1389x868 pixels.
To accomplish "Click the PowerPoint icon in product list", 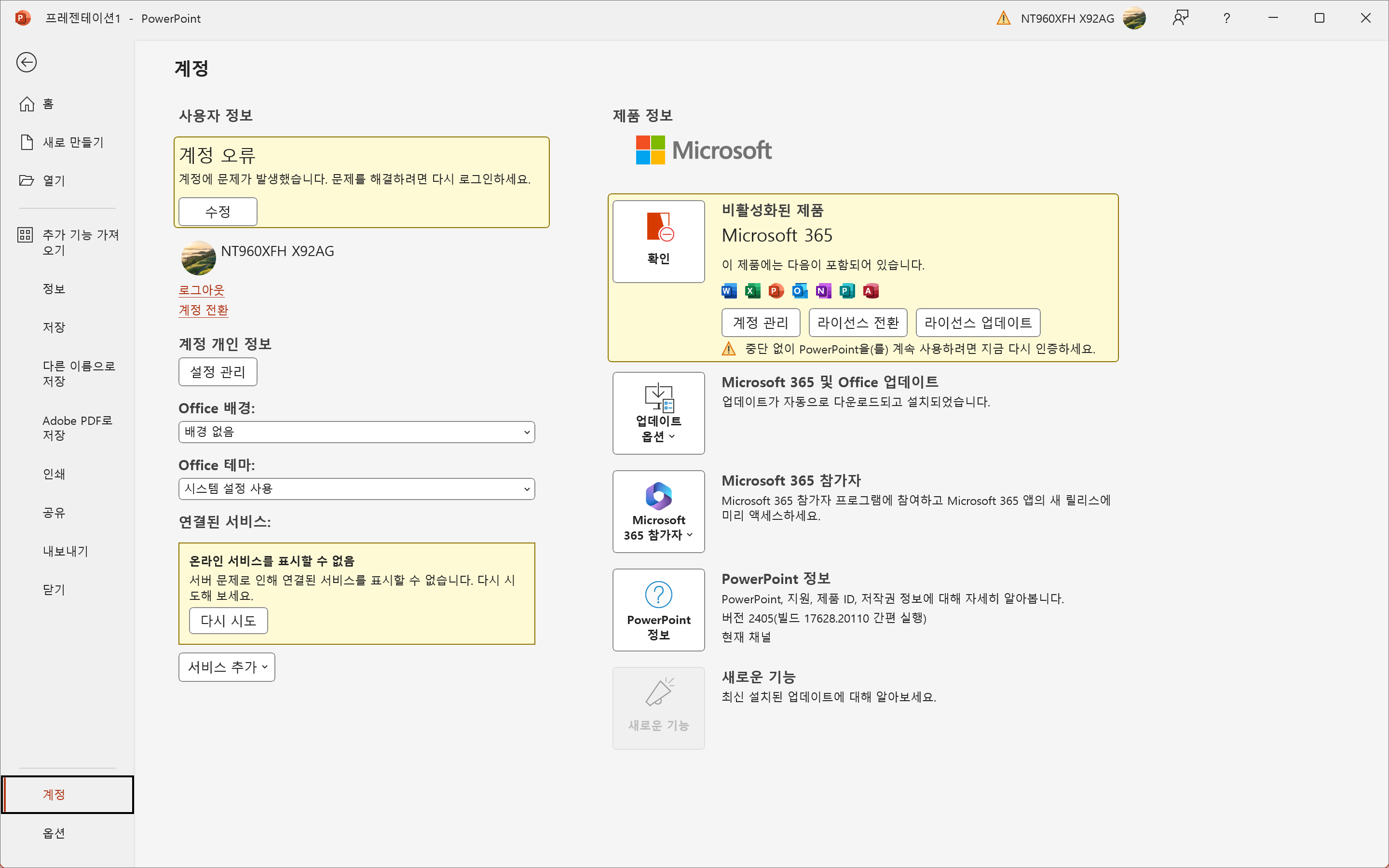I will click(x=776, y=291).
